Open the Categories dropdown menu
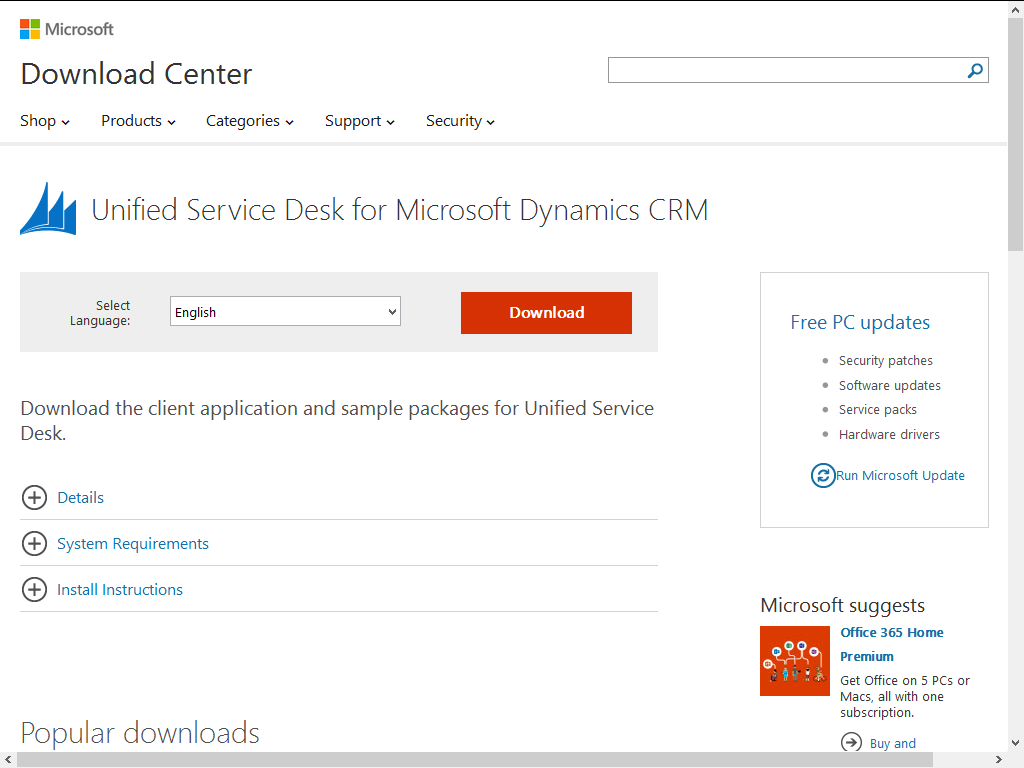This screenshot has width=1024, height=768. click(x=250, y=121)
